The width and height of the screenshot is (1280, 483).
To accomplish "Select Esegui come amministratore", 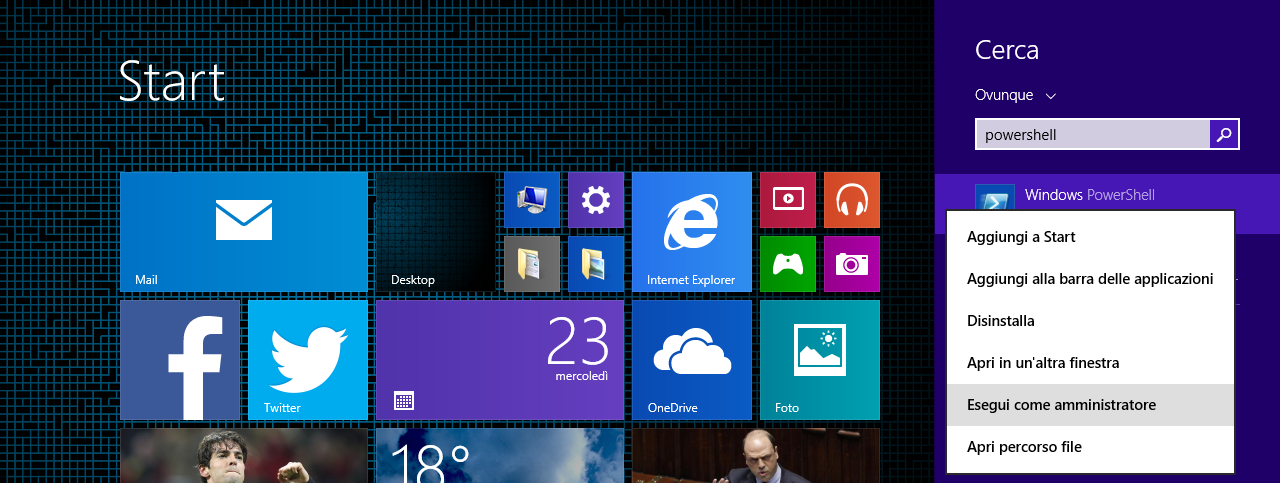I will coord(1090,405).
